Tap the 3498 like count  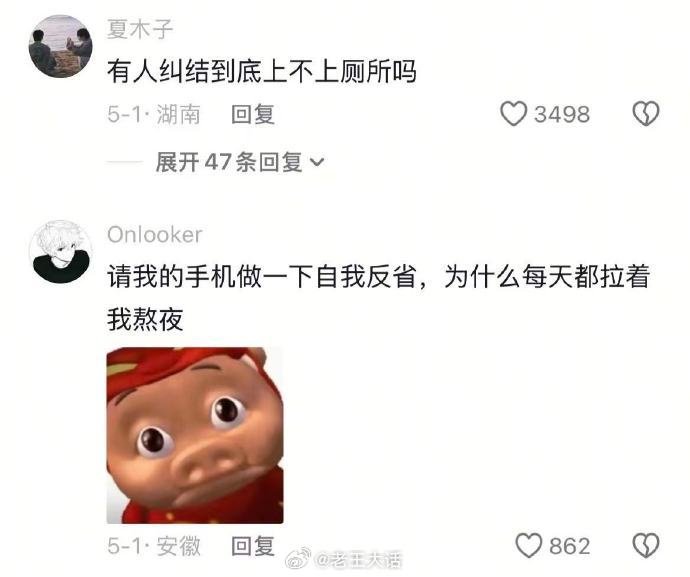(562, 114)
